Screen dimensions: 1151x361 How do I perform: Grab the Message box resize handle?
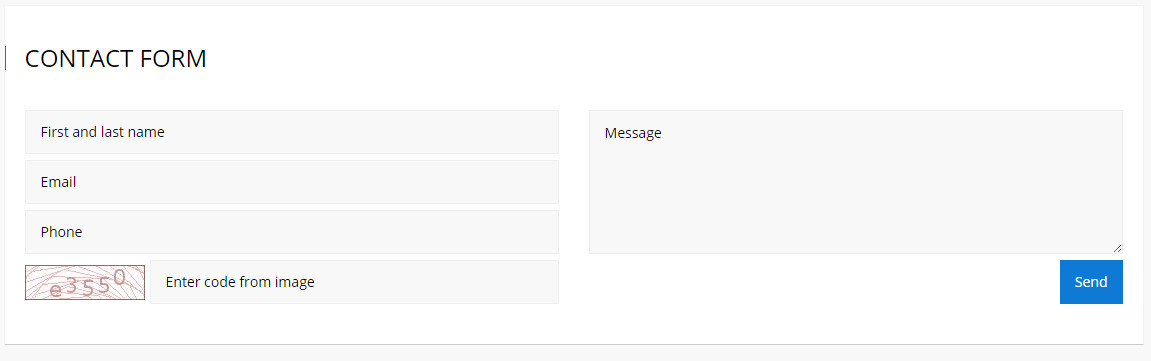click(x=1116, y=248)
